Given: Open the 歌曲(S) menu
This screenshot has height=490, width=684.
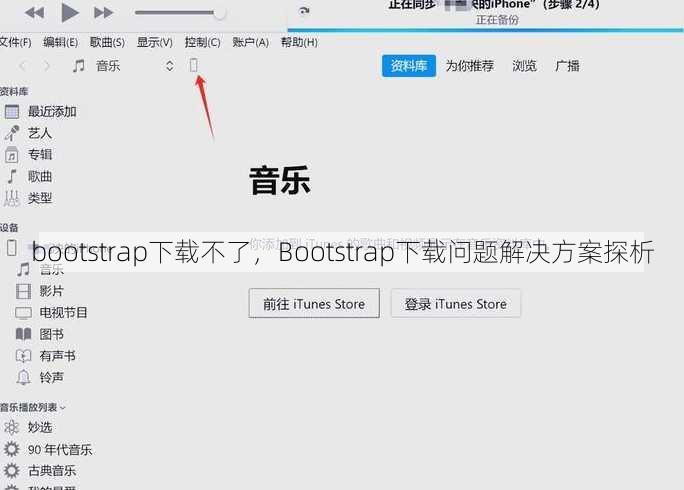Looking at the screenshot, I should click(107, 42).
